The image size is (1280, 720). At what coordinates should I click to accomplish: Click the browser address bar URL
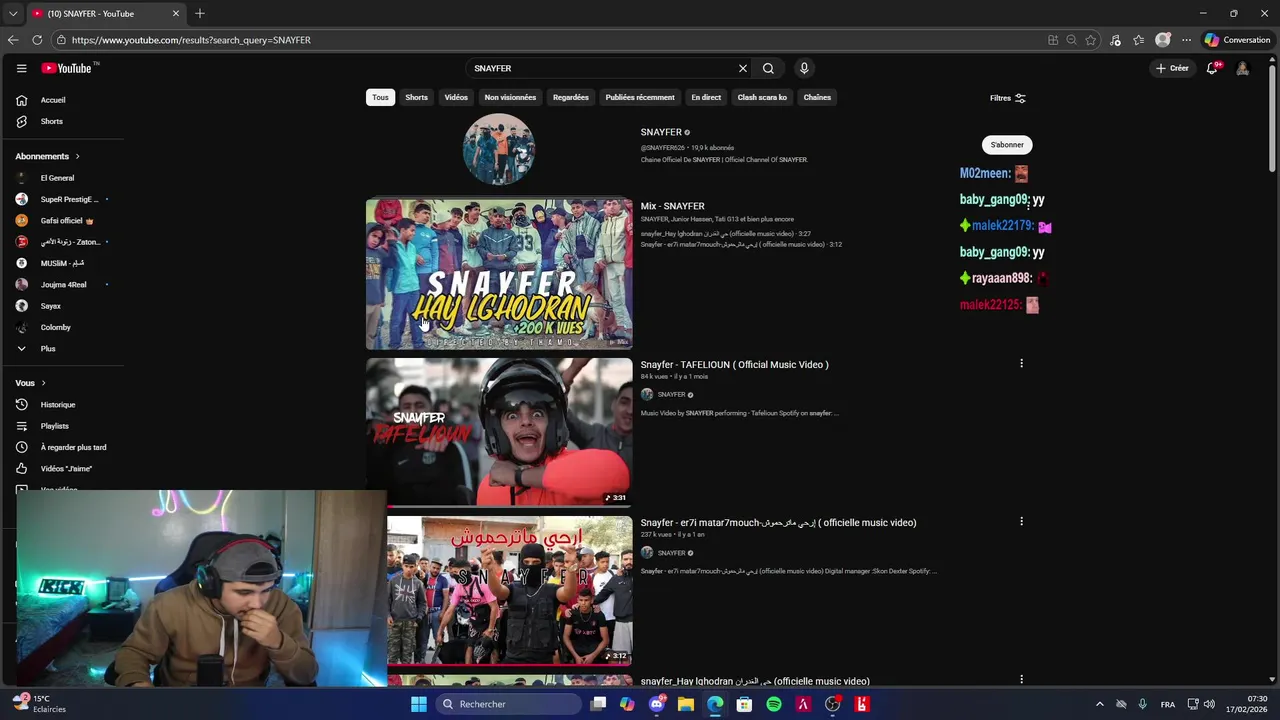click(x=191, y=40)
